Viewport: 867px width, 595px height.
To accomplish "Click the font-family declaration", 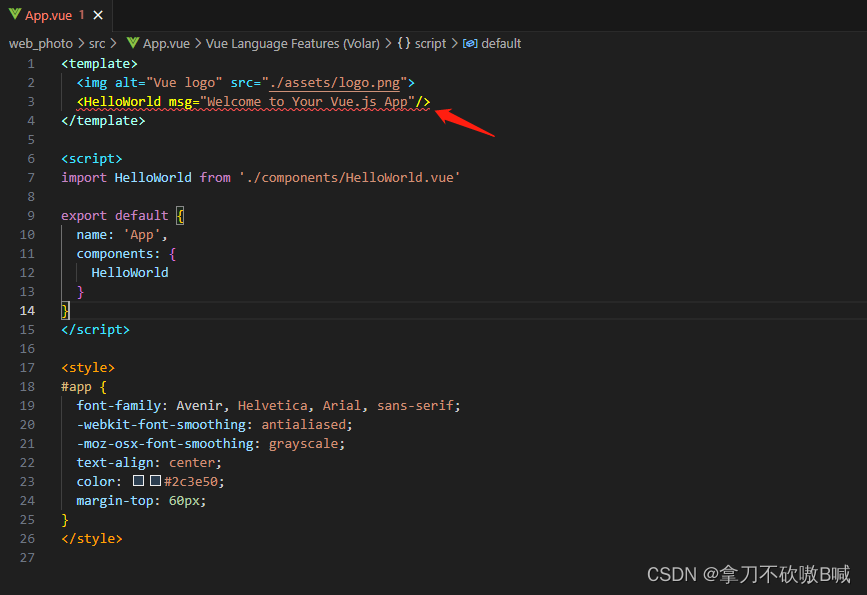I will (268, 406).
